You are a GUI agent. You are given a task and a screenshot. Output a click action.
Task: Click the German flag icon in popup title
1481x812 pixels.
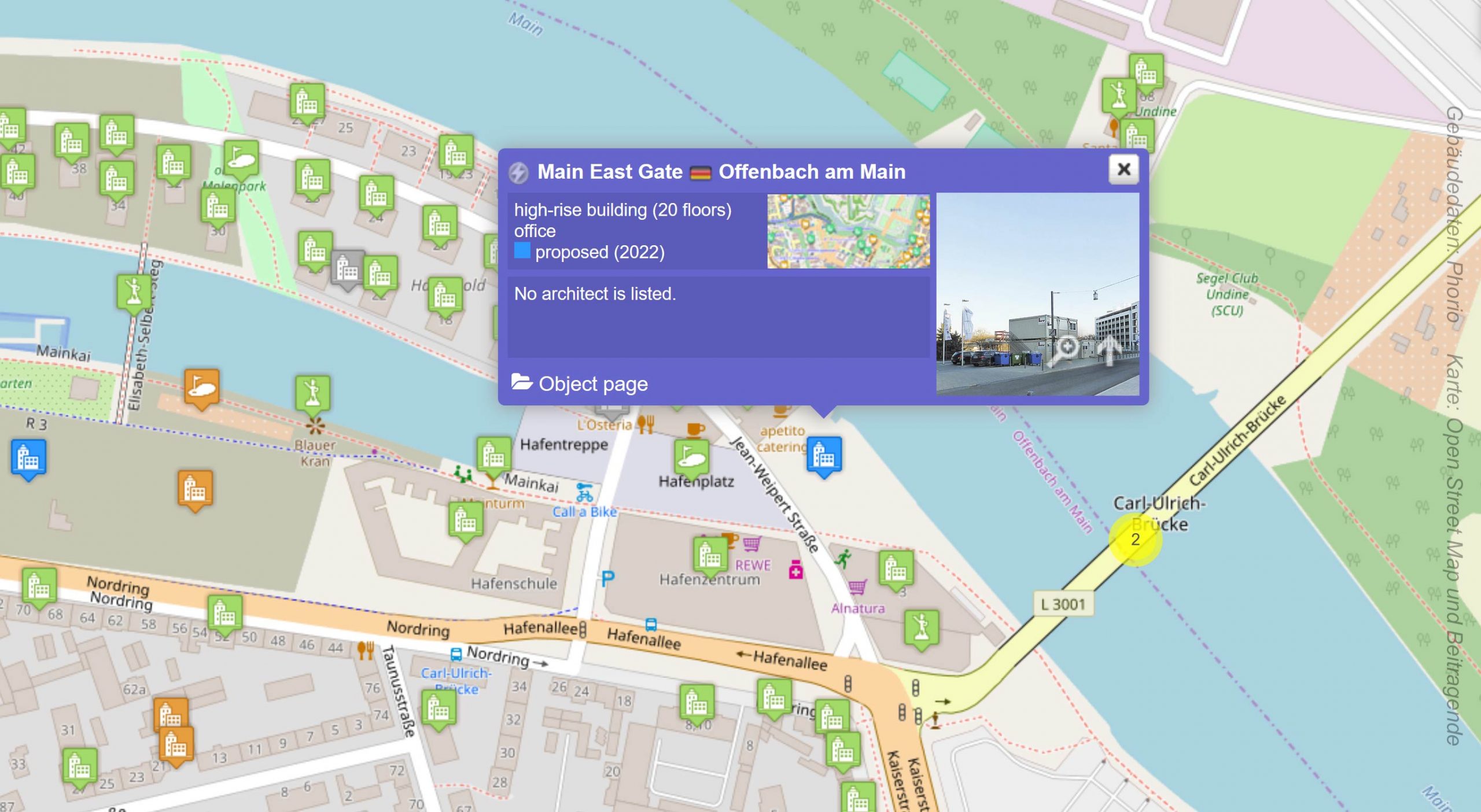point(701,173)
